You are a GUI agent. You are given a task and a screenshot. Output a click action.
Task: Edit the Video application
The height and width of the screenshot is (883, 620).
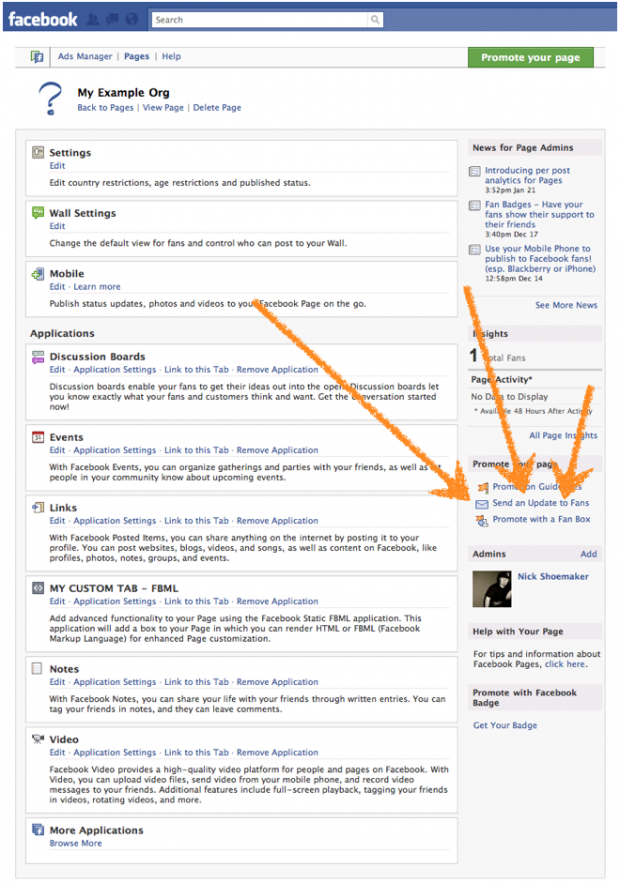[x=57, y=752]
